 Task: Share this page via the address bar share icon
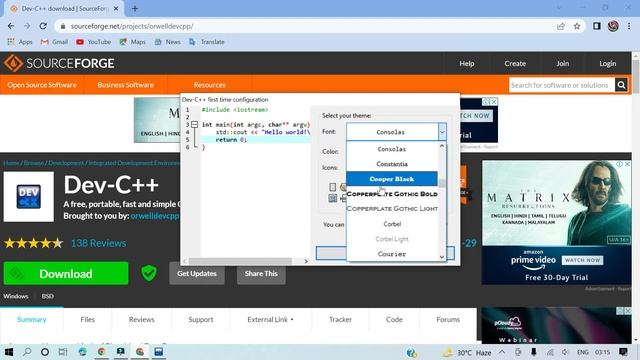point(561,26)
